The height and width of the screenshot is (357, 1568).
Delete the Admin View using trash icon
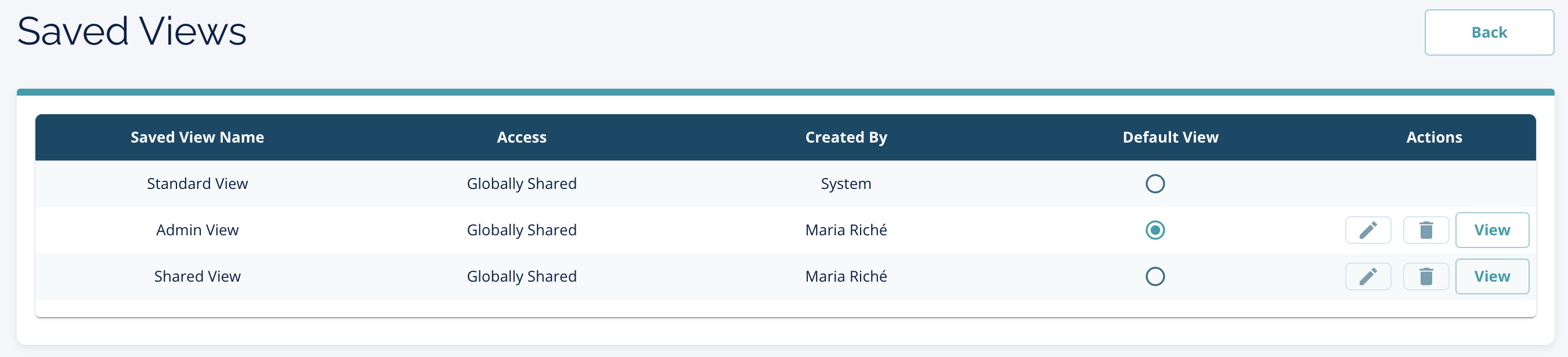[1426, 231]
